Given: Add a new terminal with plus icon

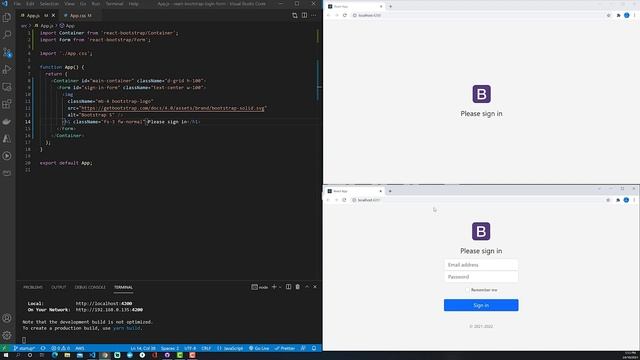Looking at the screenshot, I should [274, 287].
